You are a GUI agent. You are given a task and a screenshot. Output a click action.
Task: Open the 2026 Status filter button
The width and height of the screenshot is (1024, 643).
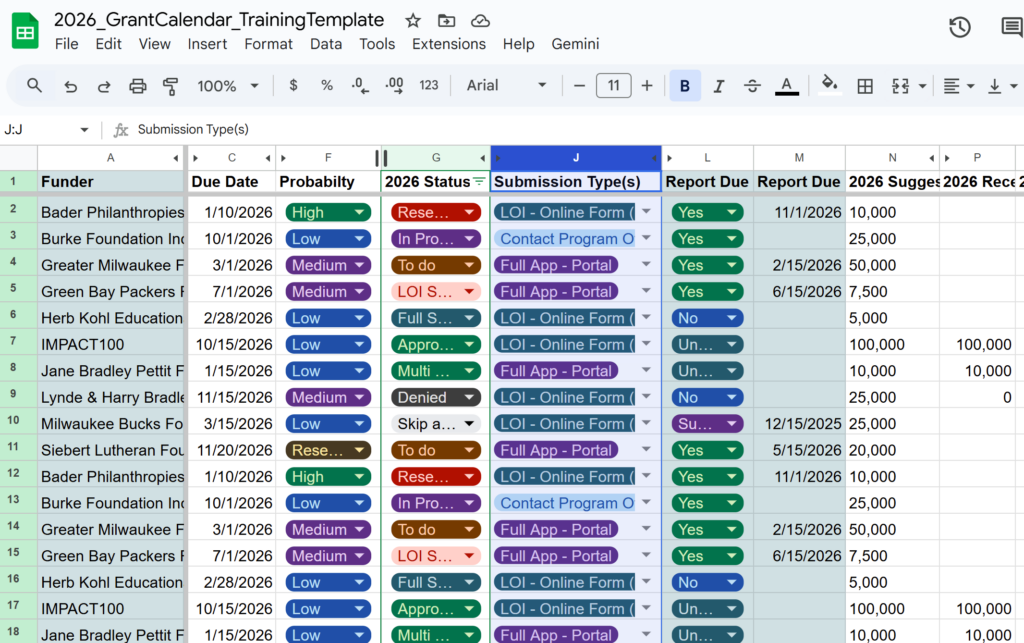pyautogui.click(x=478, y=182)
